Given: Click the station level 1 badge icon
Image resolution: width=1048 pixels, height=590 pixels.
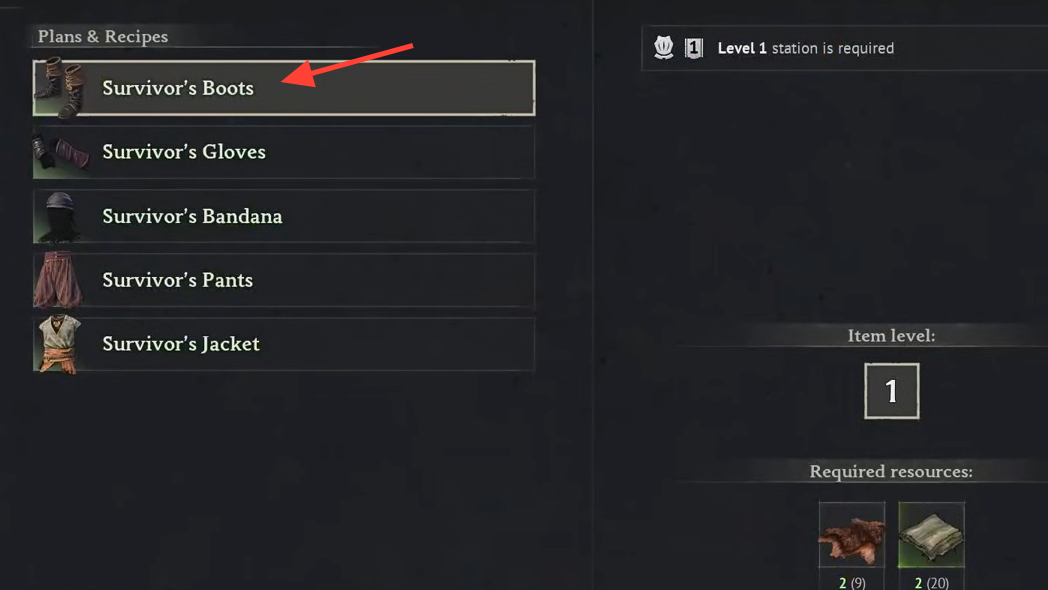Looking at the screenshot, I should click(694, 48).
